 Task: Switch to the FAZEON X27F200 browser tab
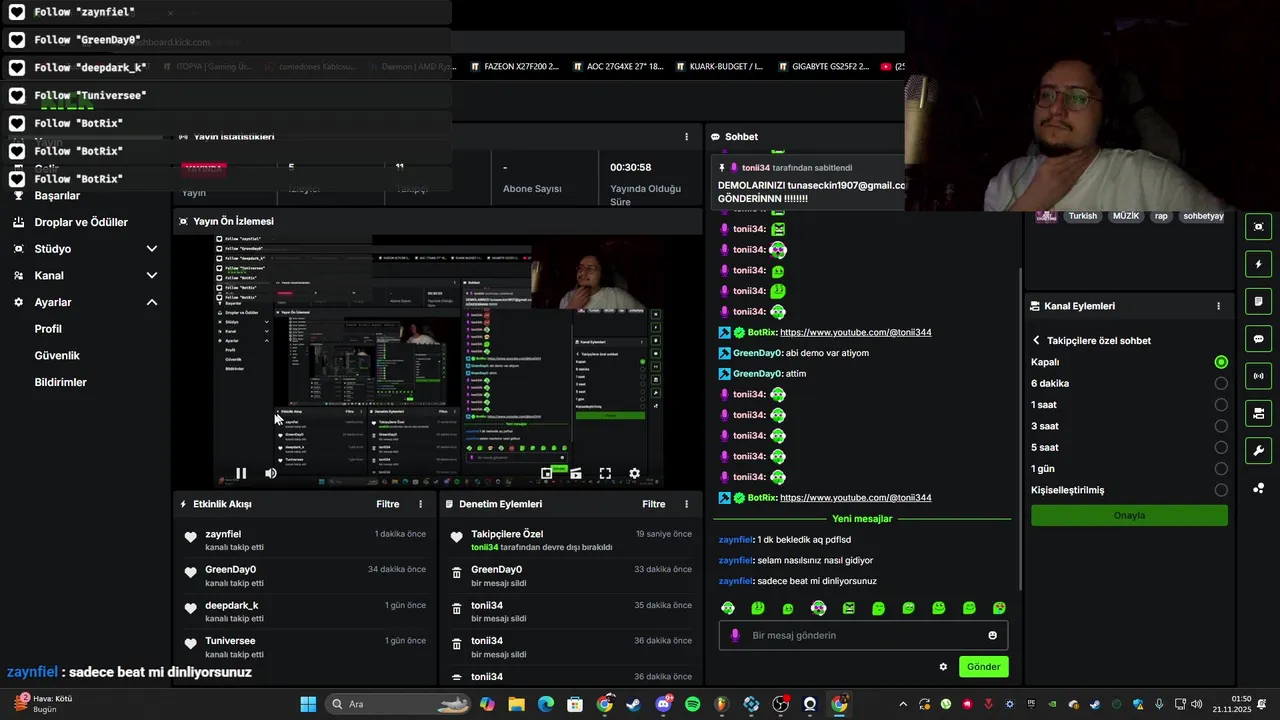point(514,67)
